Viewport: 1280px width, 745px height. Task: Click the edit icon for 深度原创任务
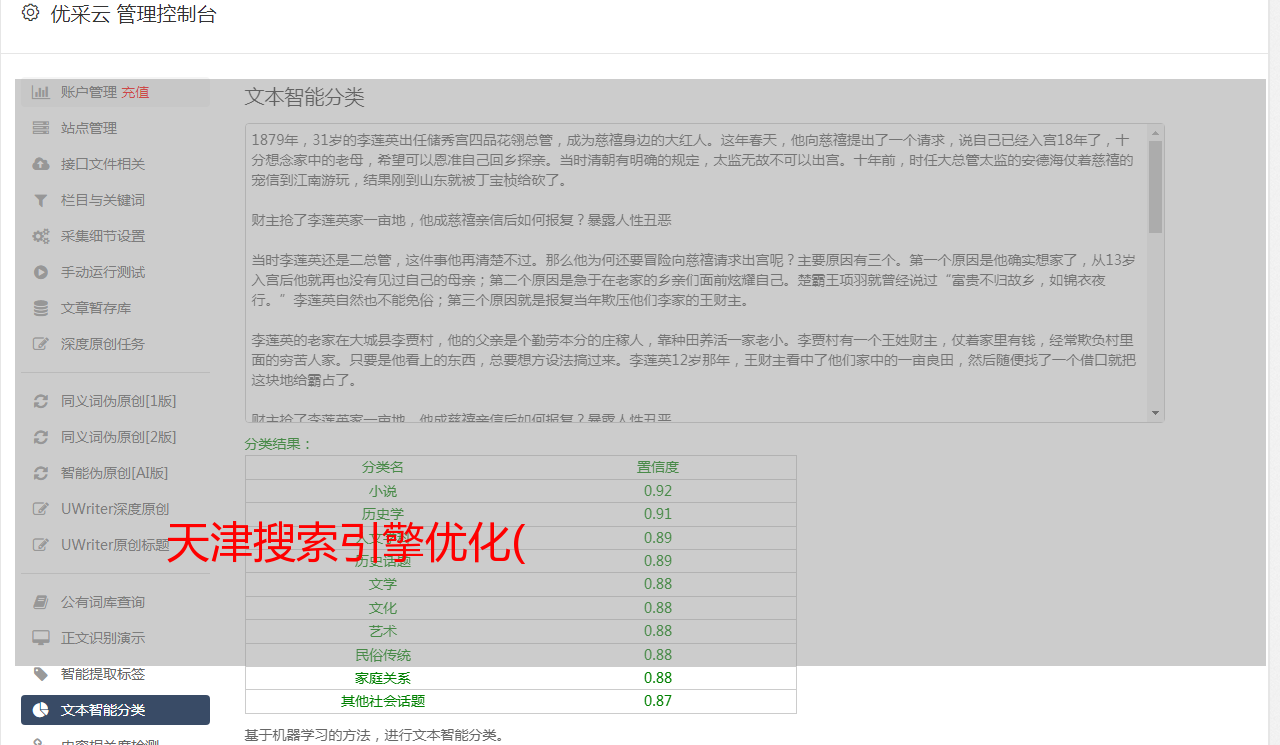click(x=40, y=344)
